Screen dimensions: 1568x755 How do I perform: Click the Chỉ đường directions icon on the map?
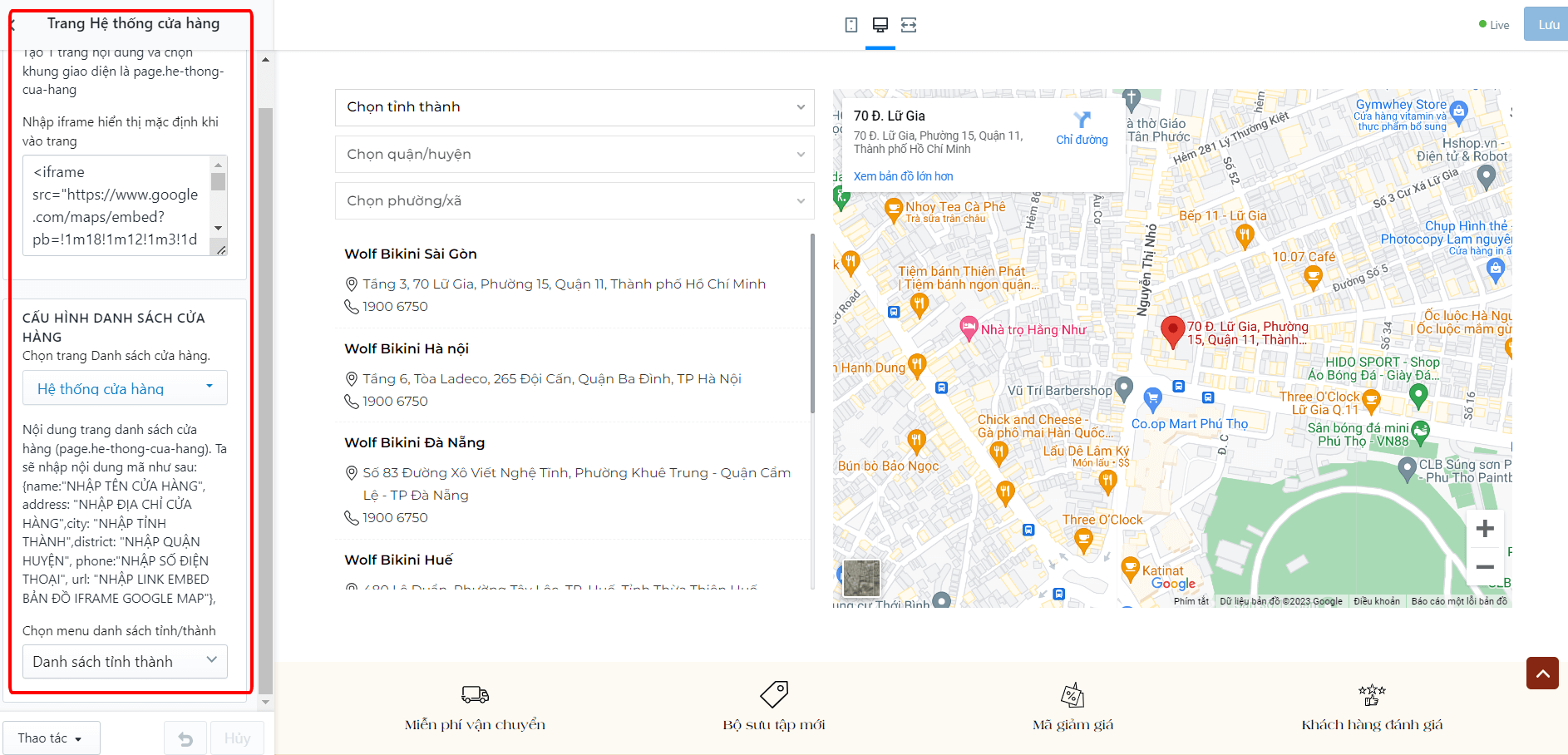(1082, 120)
